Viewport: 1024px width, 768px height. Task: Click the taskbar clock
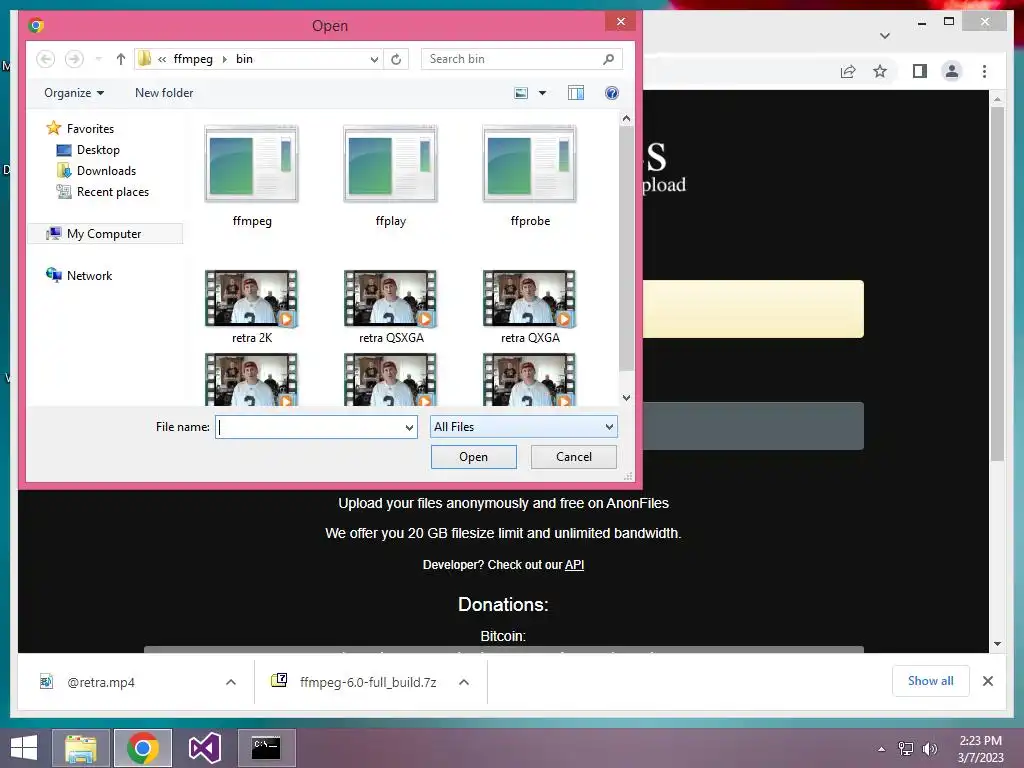click(x=980, y=749)
